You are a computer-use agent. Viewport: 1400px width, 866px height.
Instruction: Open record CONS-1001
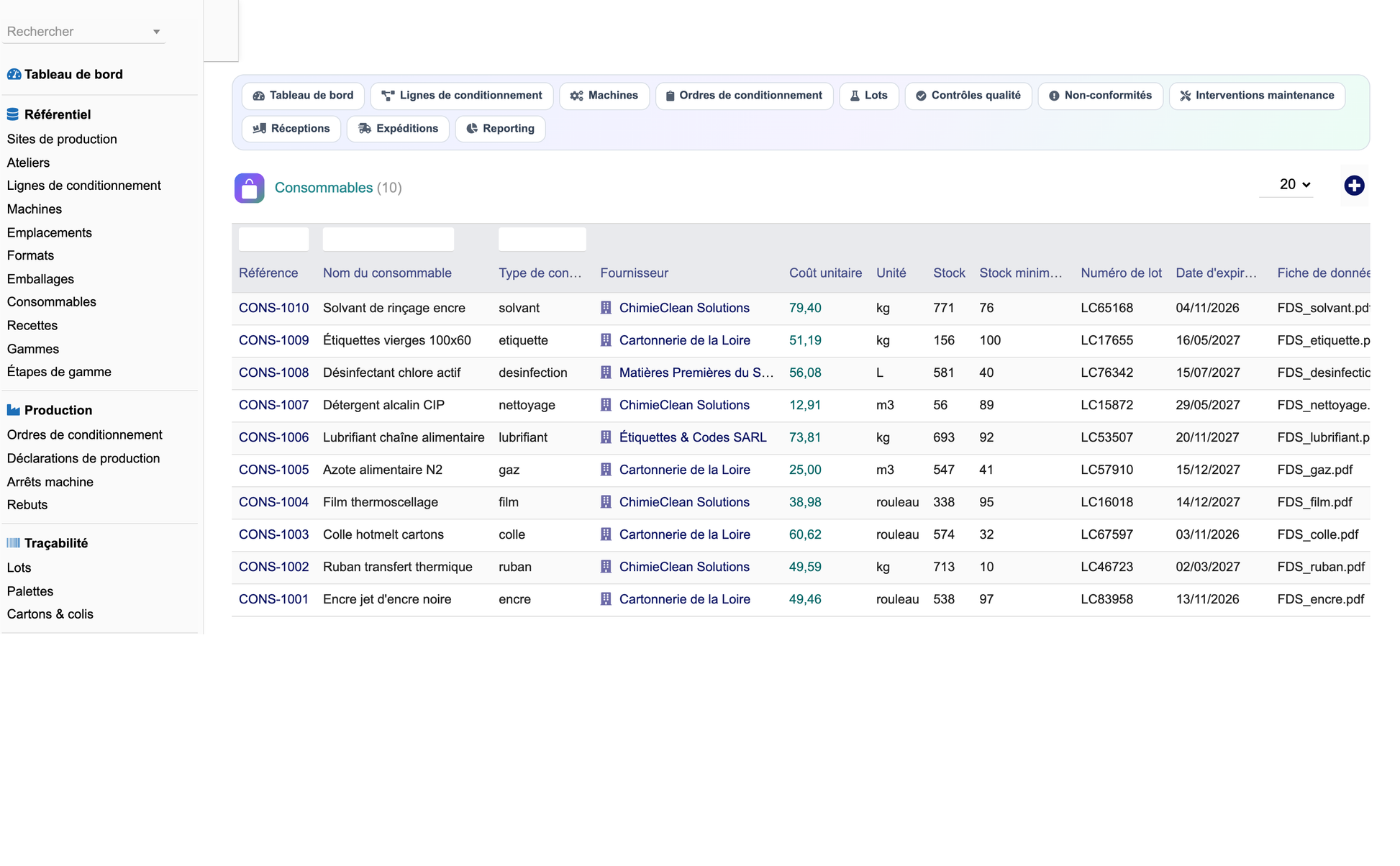pos(273,599)
